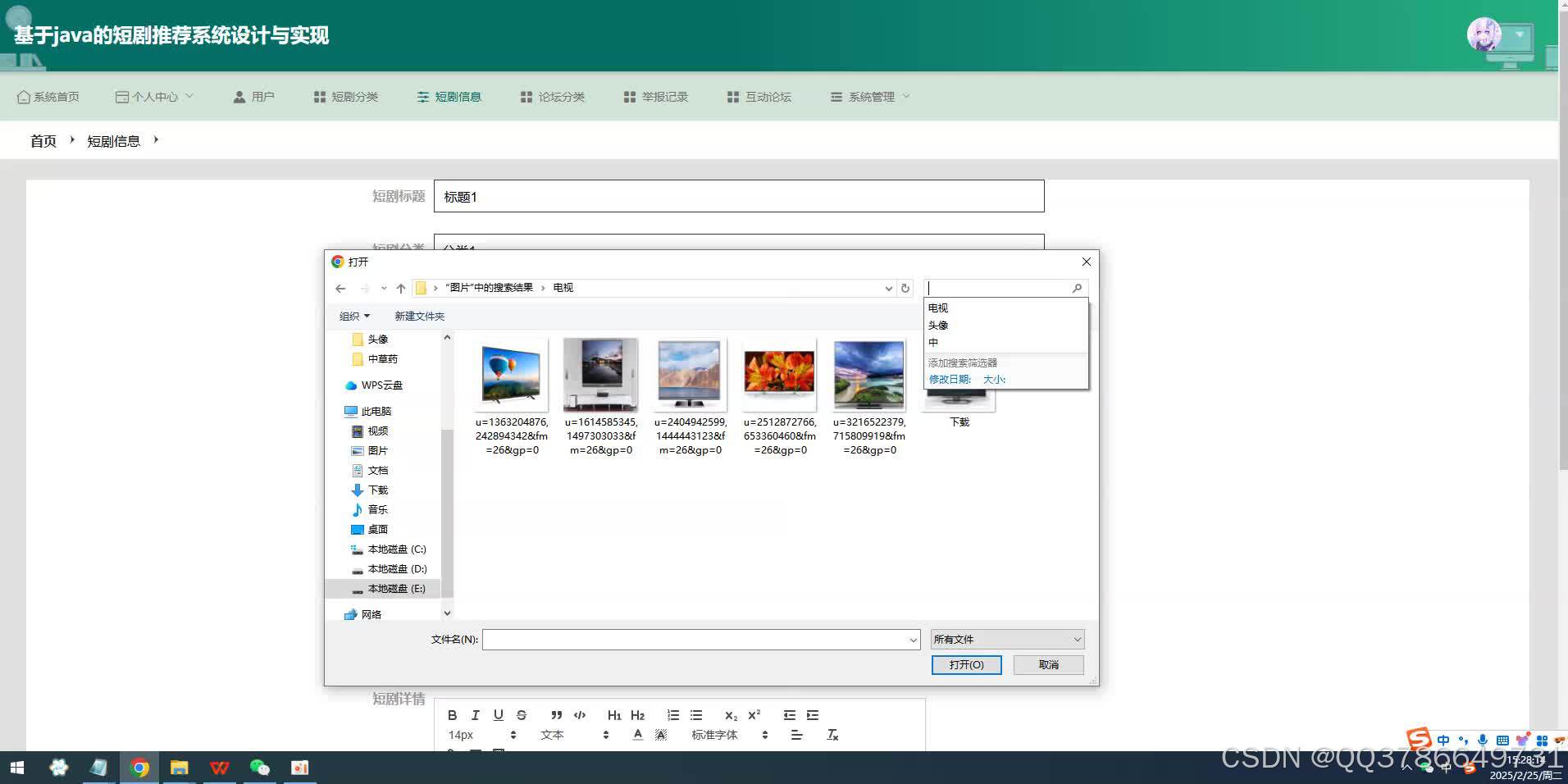The width and height of the screenshot is (1568, 784).
Task: Go up one folder level in dialog
Action: click(401, 288)
